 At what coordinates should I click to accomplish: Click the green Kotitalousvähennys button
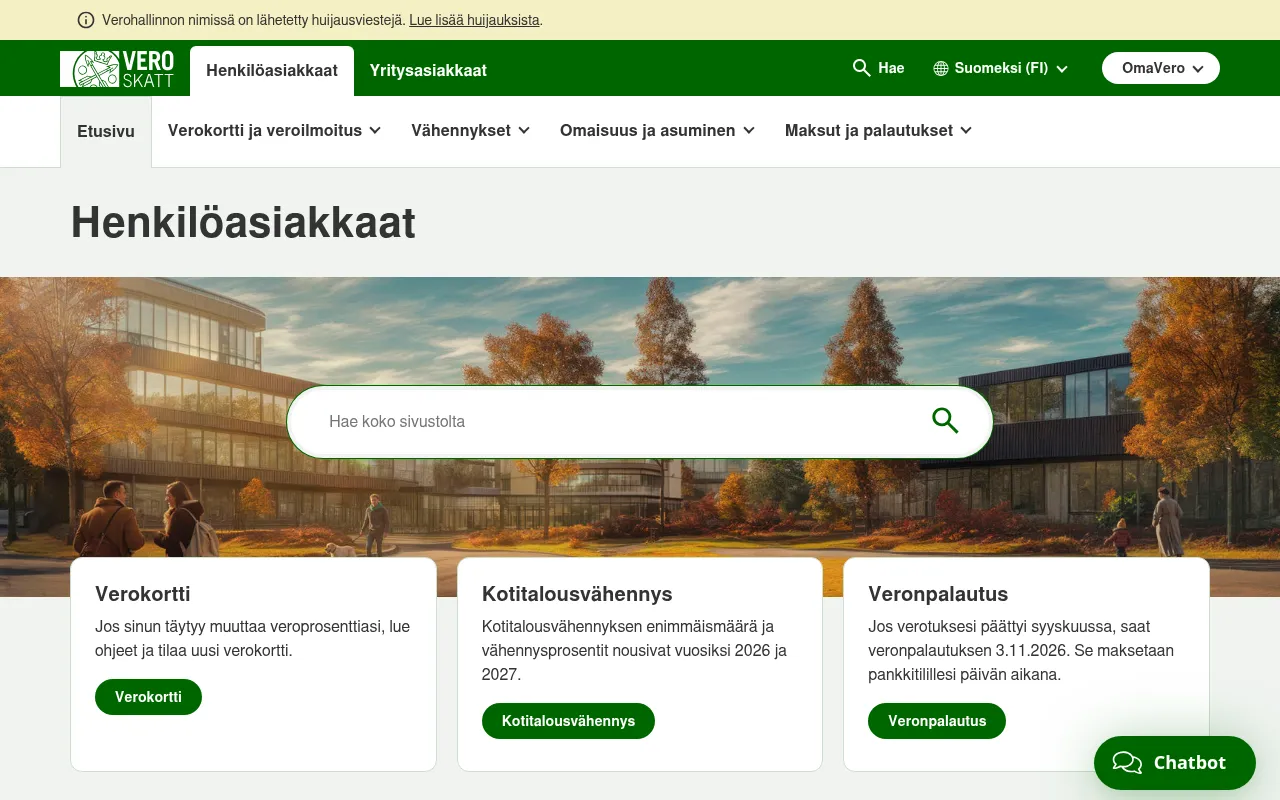pos(568,721)
